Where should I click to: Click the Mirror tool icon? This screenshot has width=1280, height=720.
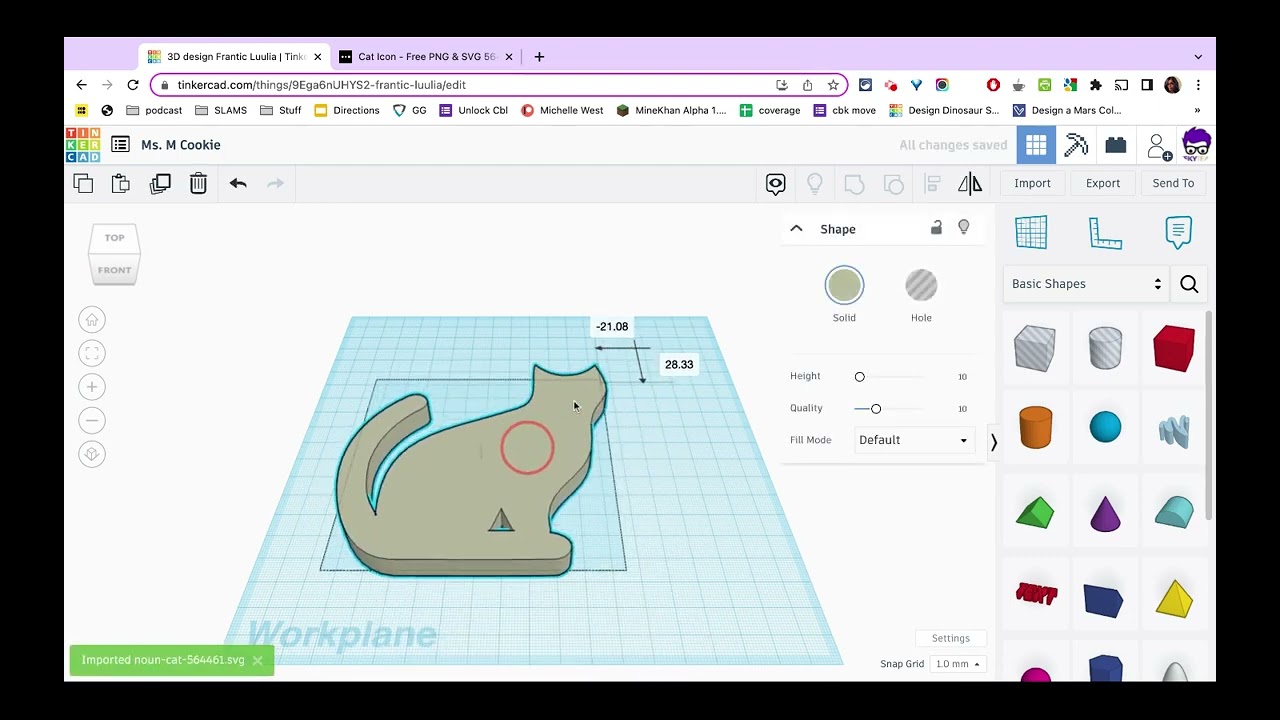click(x=970, y=183)
